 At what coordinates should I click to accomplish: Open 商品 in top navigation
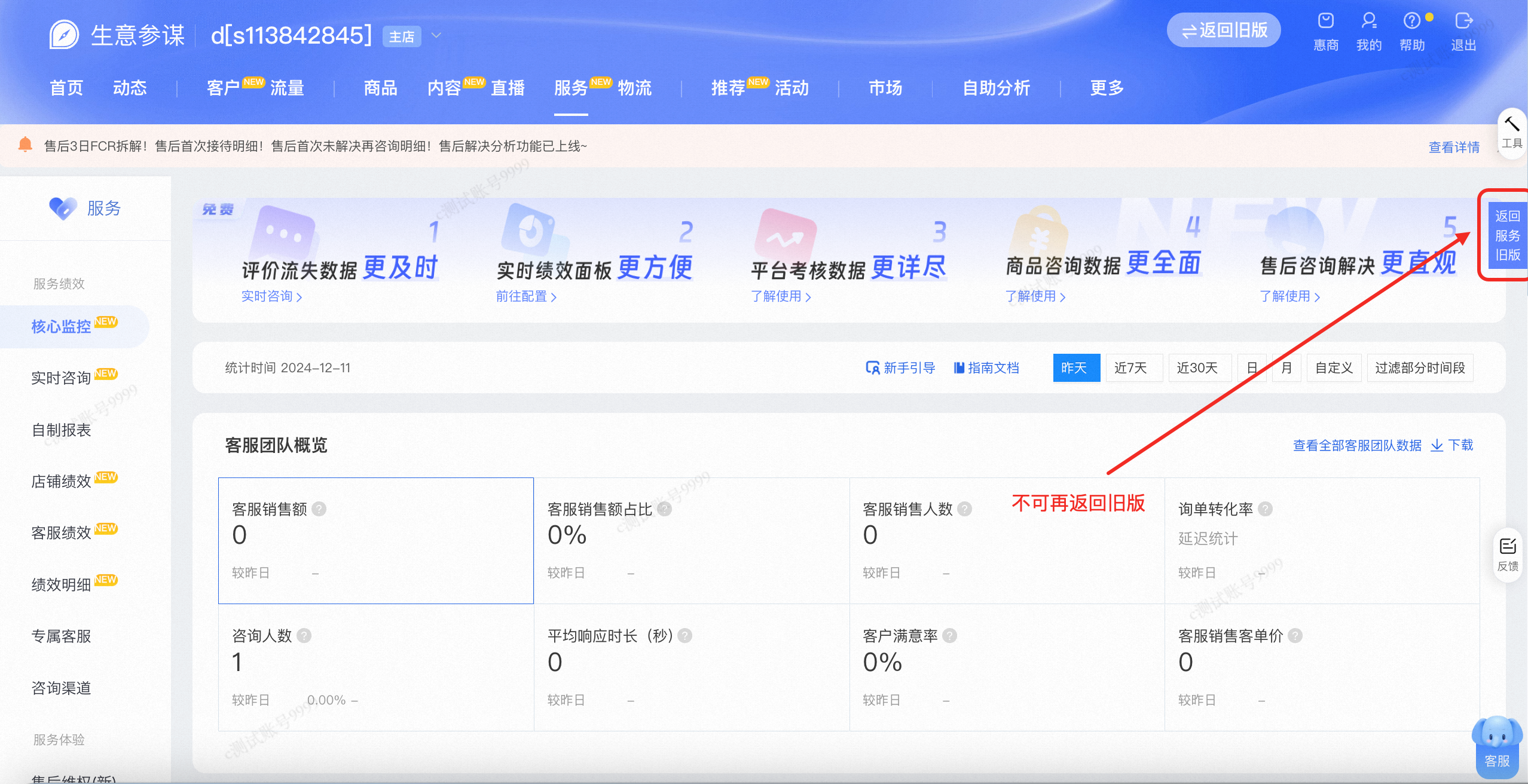[x=380, y=88]
